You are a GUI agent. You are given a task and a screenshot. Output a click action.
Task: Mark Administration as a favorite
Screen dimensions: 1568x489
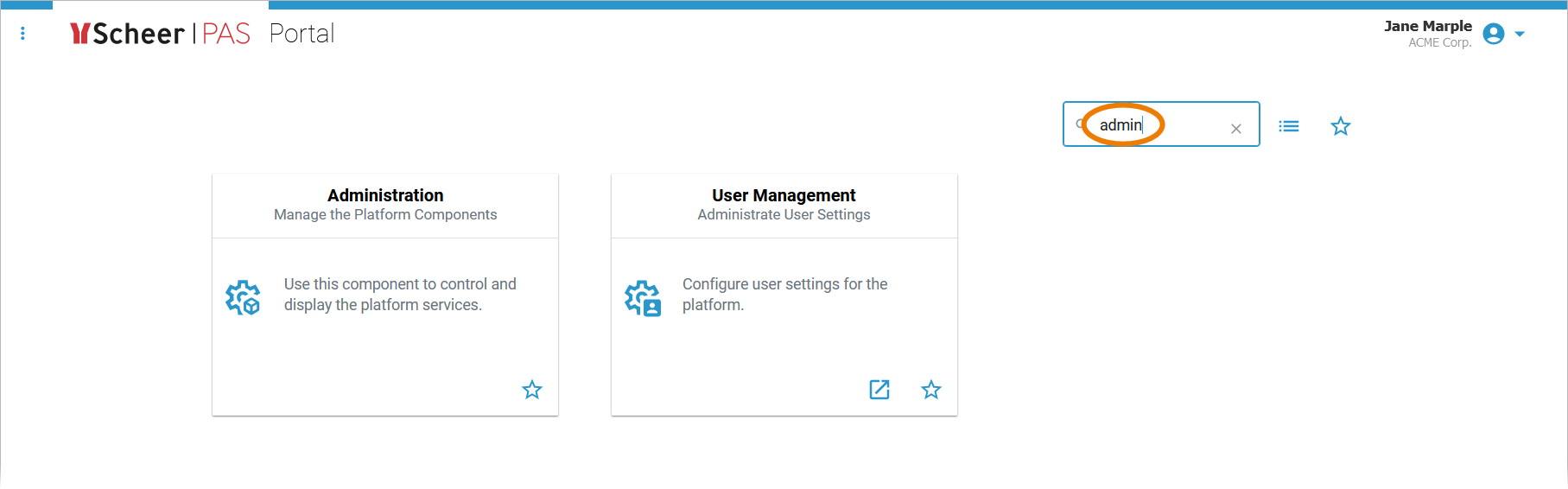532,390
